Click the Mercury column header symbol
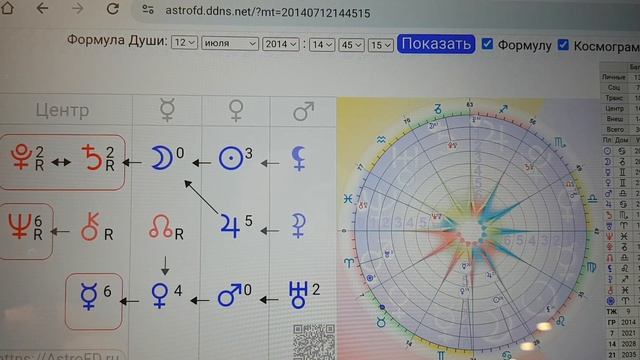This screenshot has width=640, height=360. [x=167, y=110]
